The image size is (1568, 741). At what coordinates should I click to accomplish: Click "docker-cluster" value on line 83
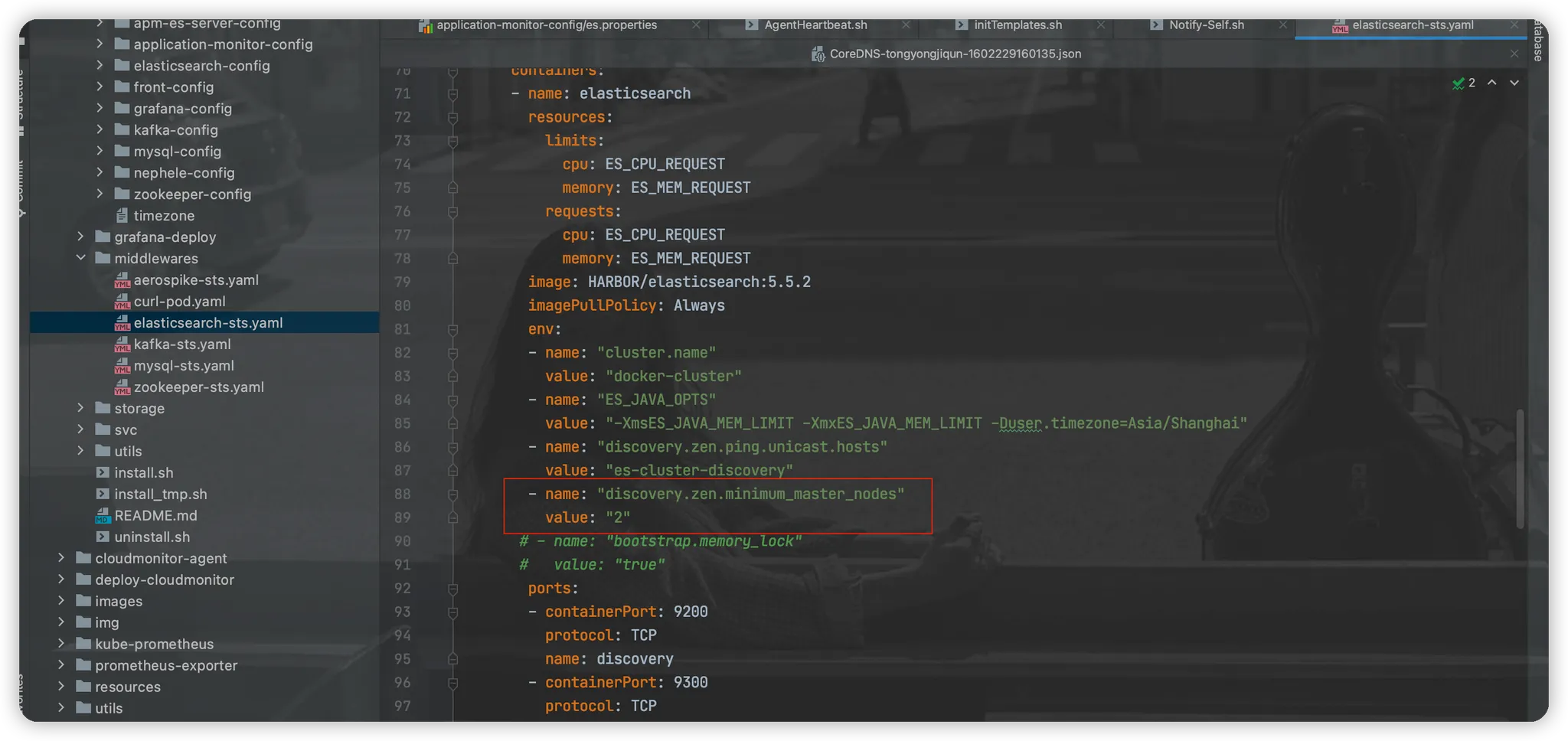click(674, 377)
